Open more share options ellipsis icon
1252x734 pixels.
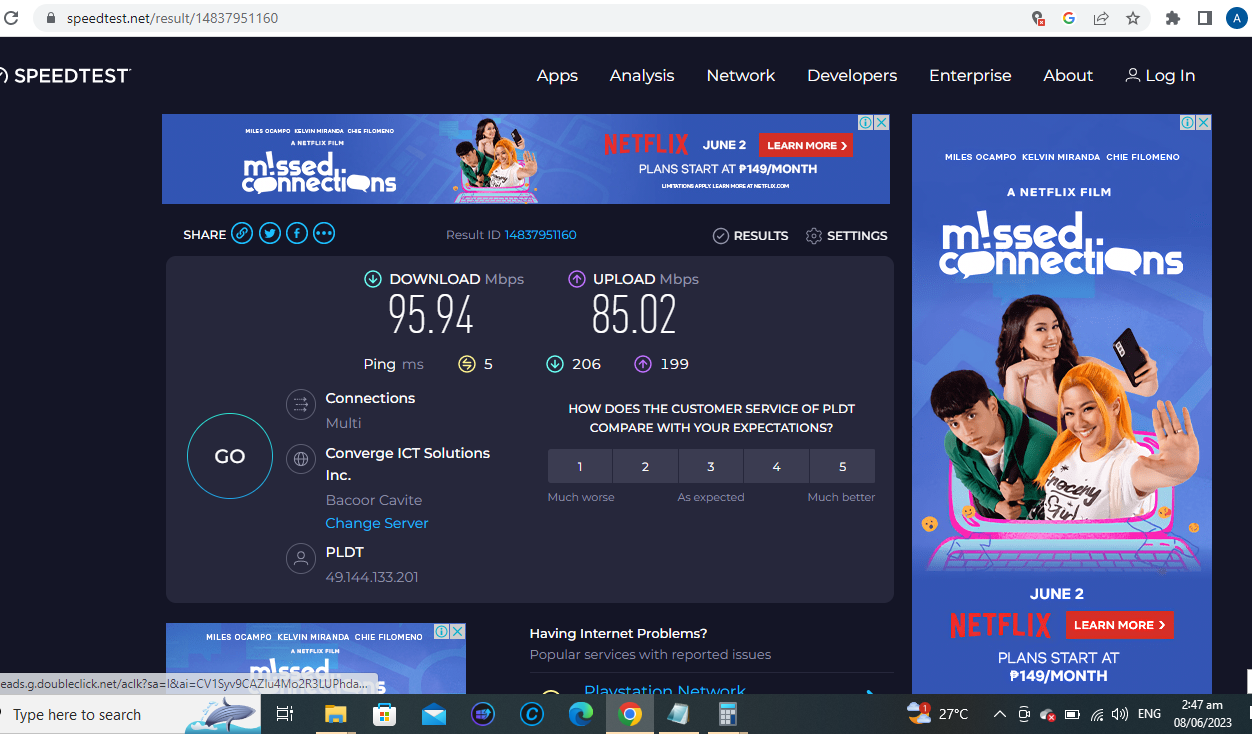[x=324, y=234]
